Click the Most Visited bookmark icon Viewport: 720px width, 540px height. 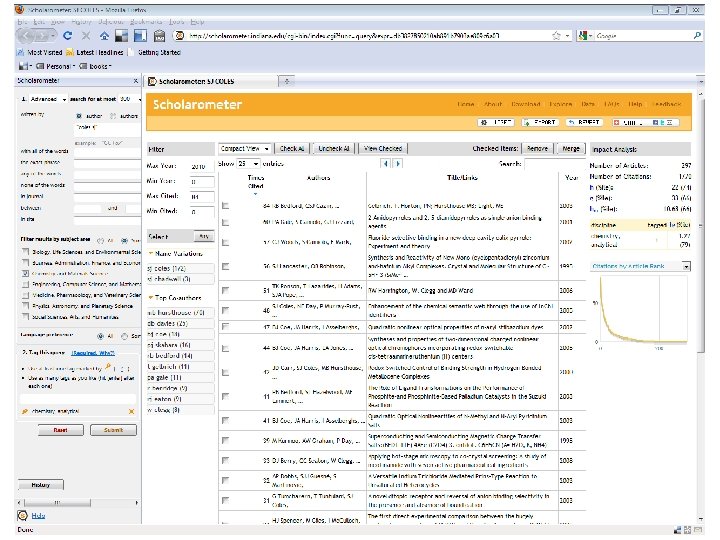click(x=21, y=52)
